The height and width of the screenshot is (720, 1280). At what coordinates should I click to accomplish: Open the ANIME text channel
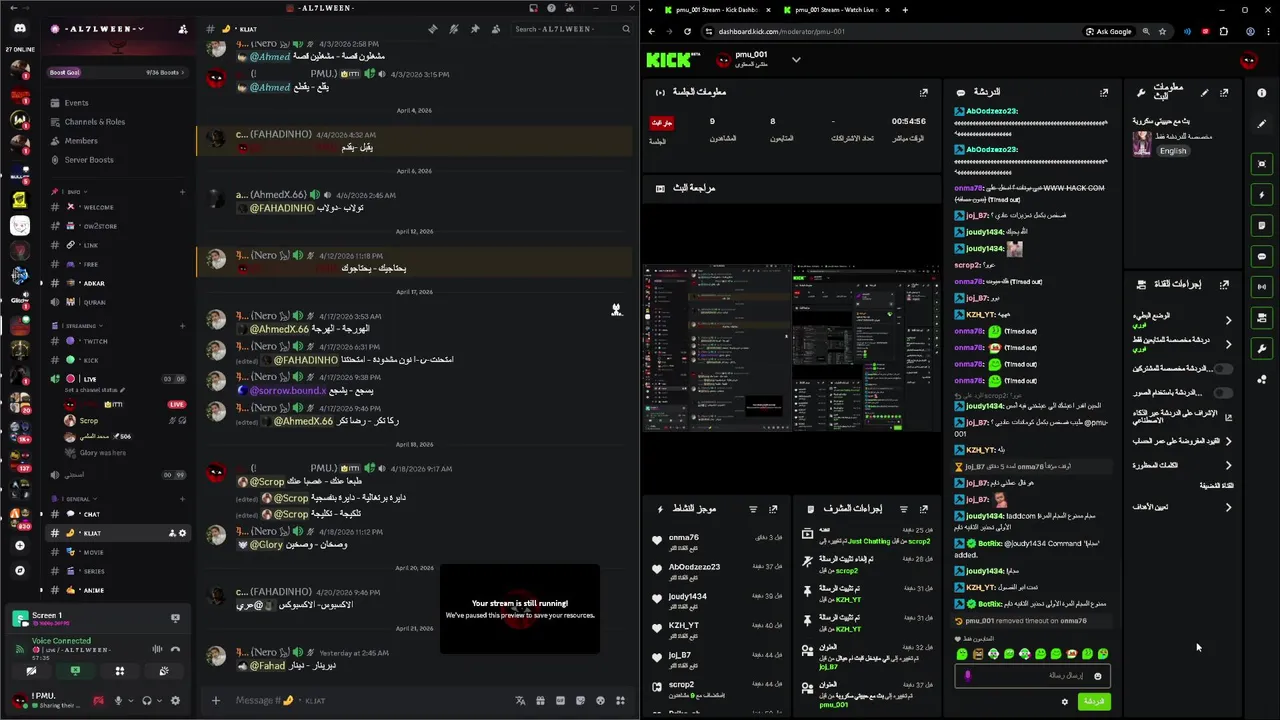coord(118,590)
